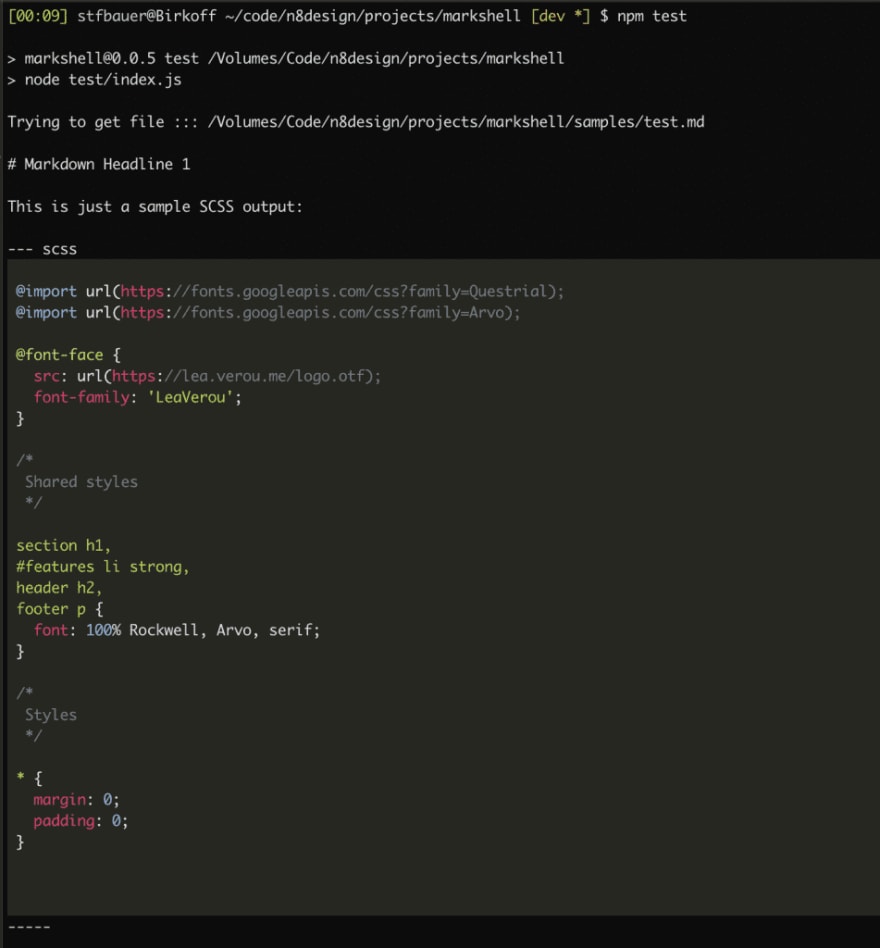Click the samples/test.md file path

456,122
